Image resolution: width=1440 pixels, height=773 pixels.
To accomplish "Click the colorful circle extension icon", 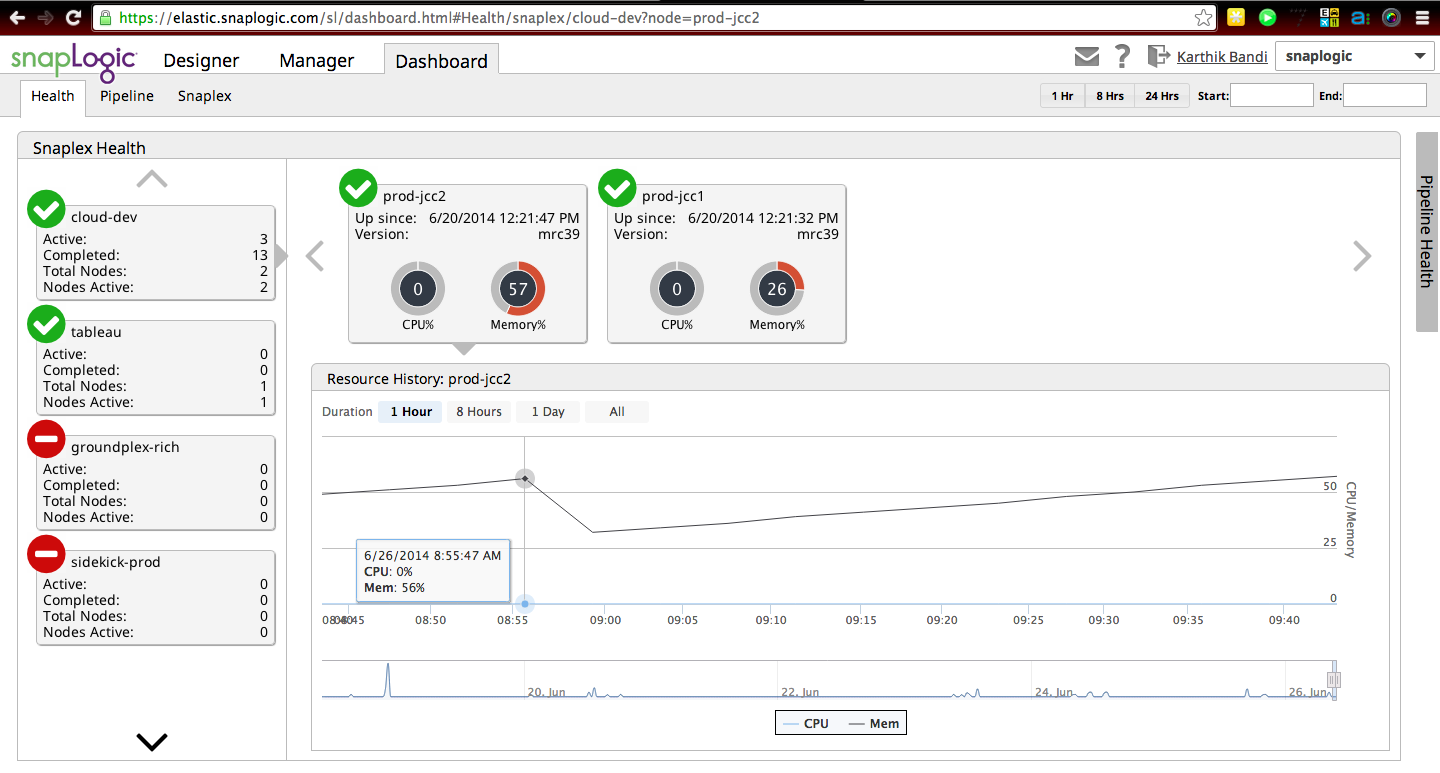I will (1391, 17).
